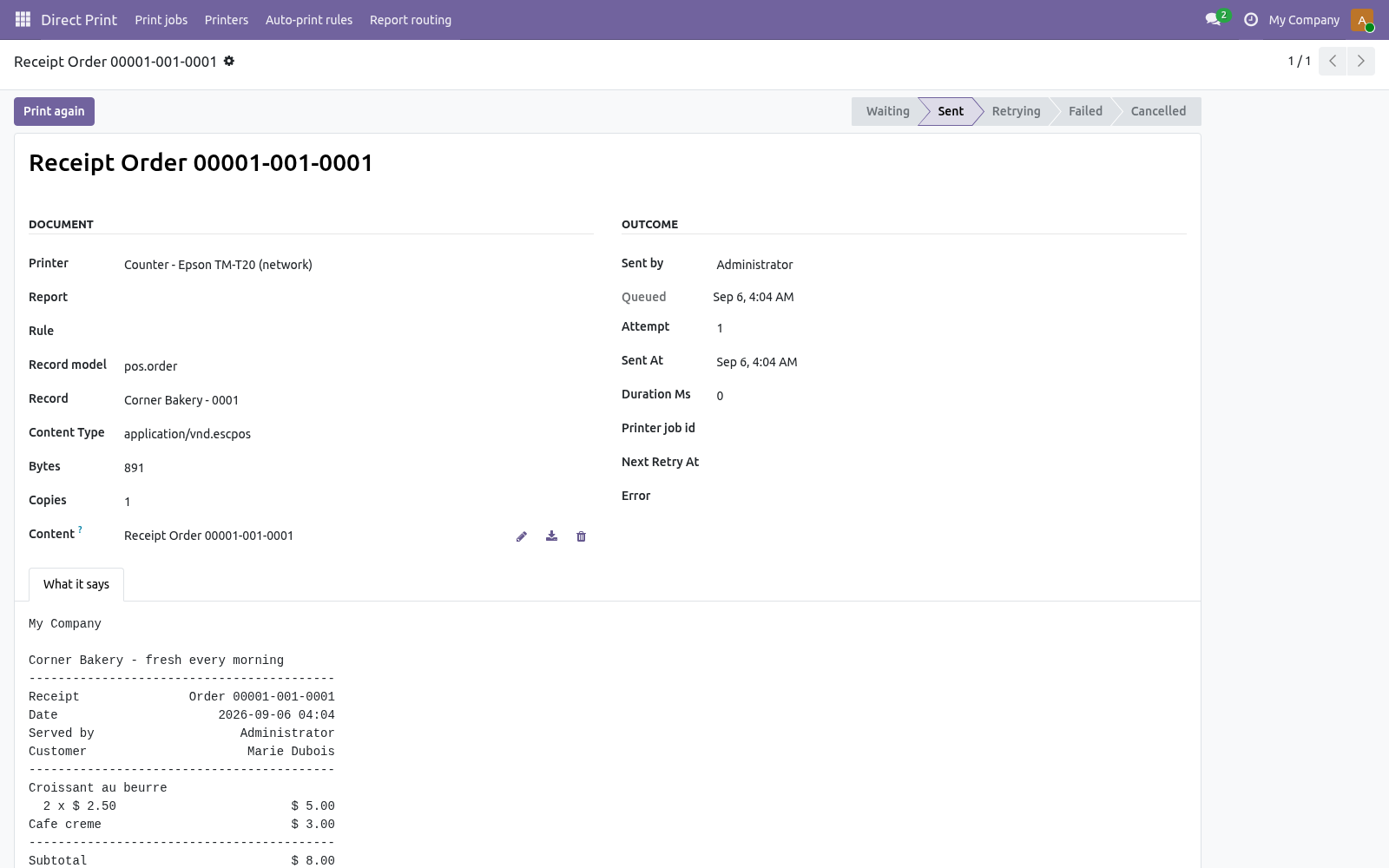
Task: Click the Bytes value 891
Action: coord(134,468)
